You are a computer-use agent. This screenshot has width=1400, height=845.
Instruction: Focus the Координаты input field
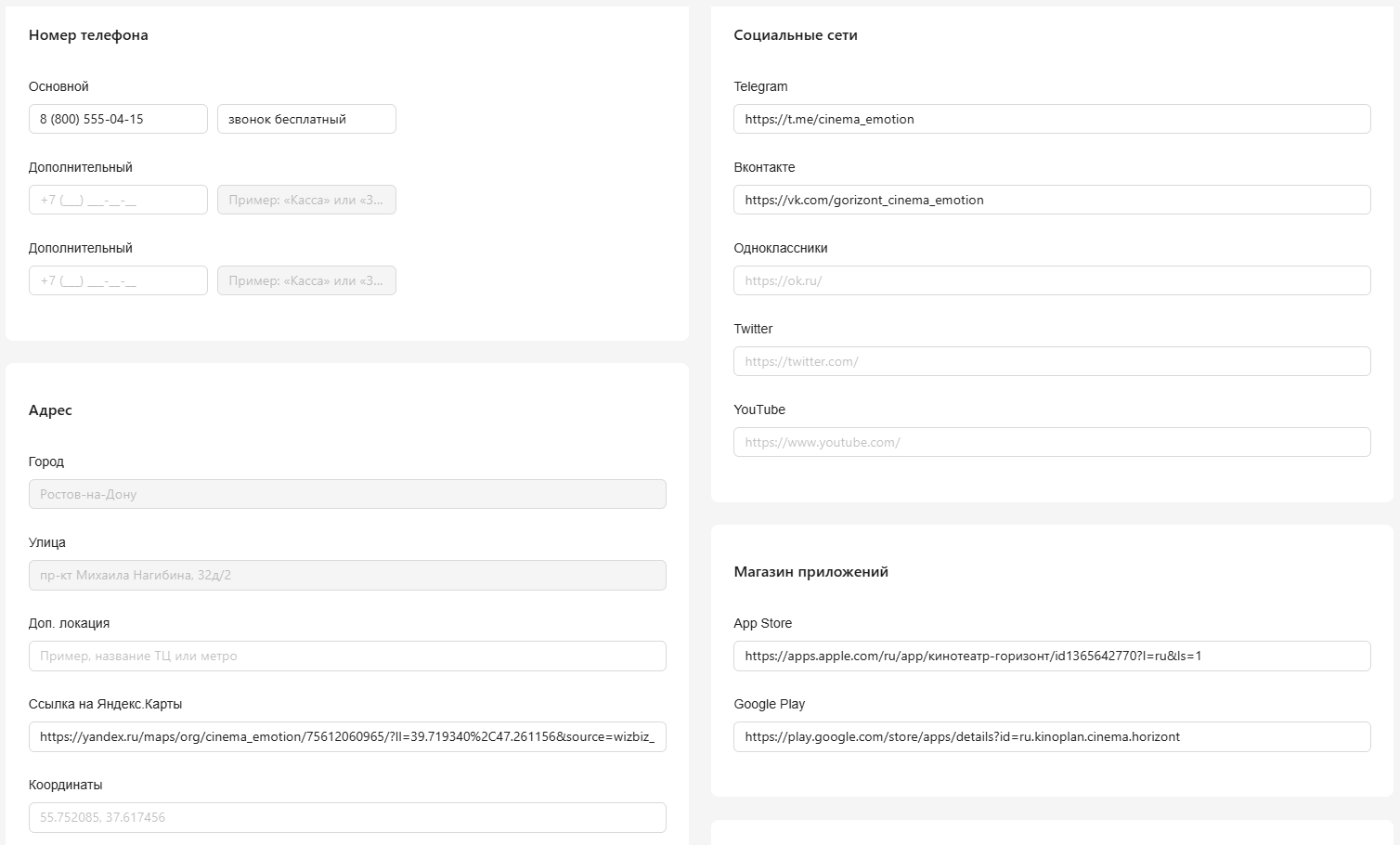pos(347,817)
